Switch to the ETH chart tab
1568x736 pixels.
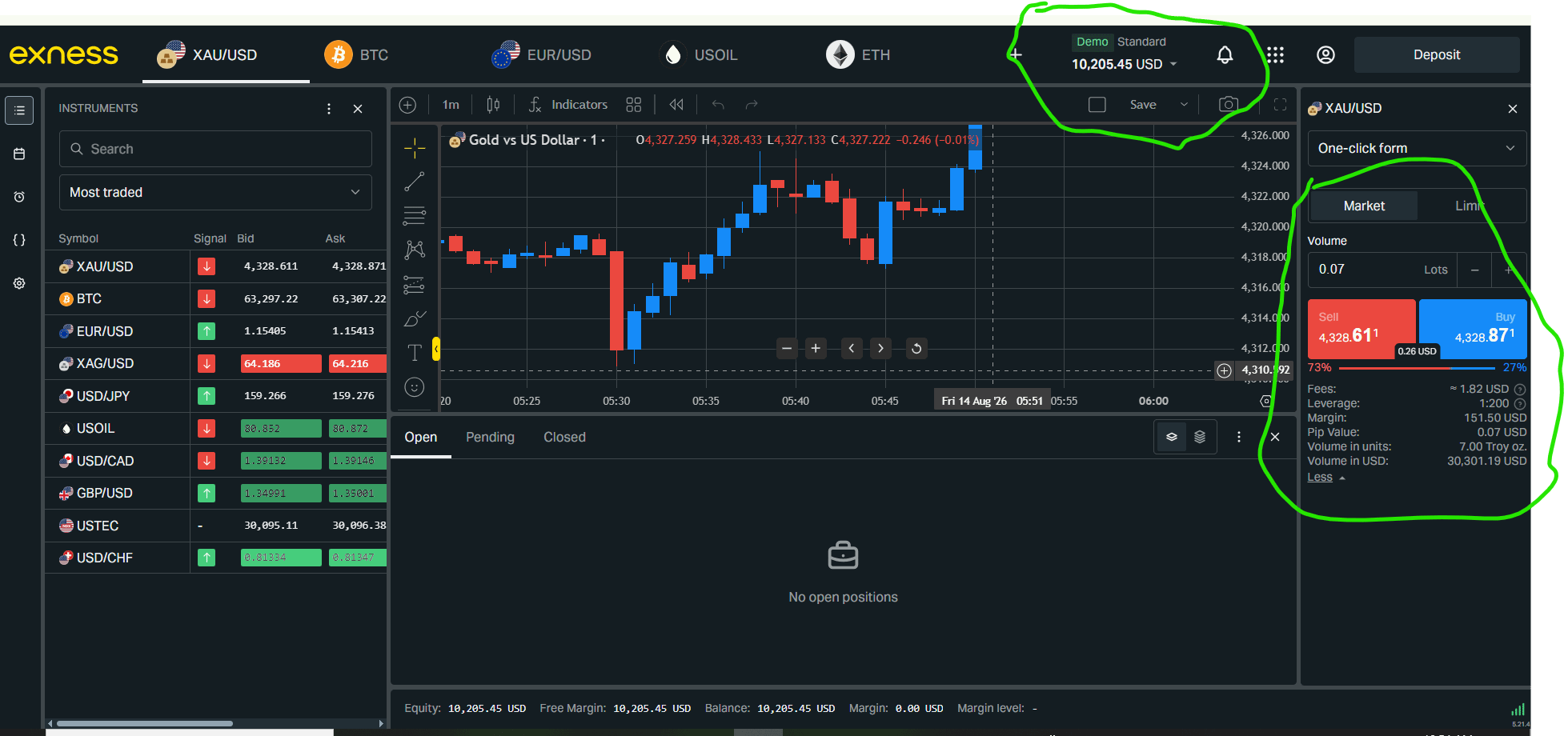click(x=858, y=55)
